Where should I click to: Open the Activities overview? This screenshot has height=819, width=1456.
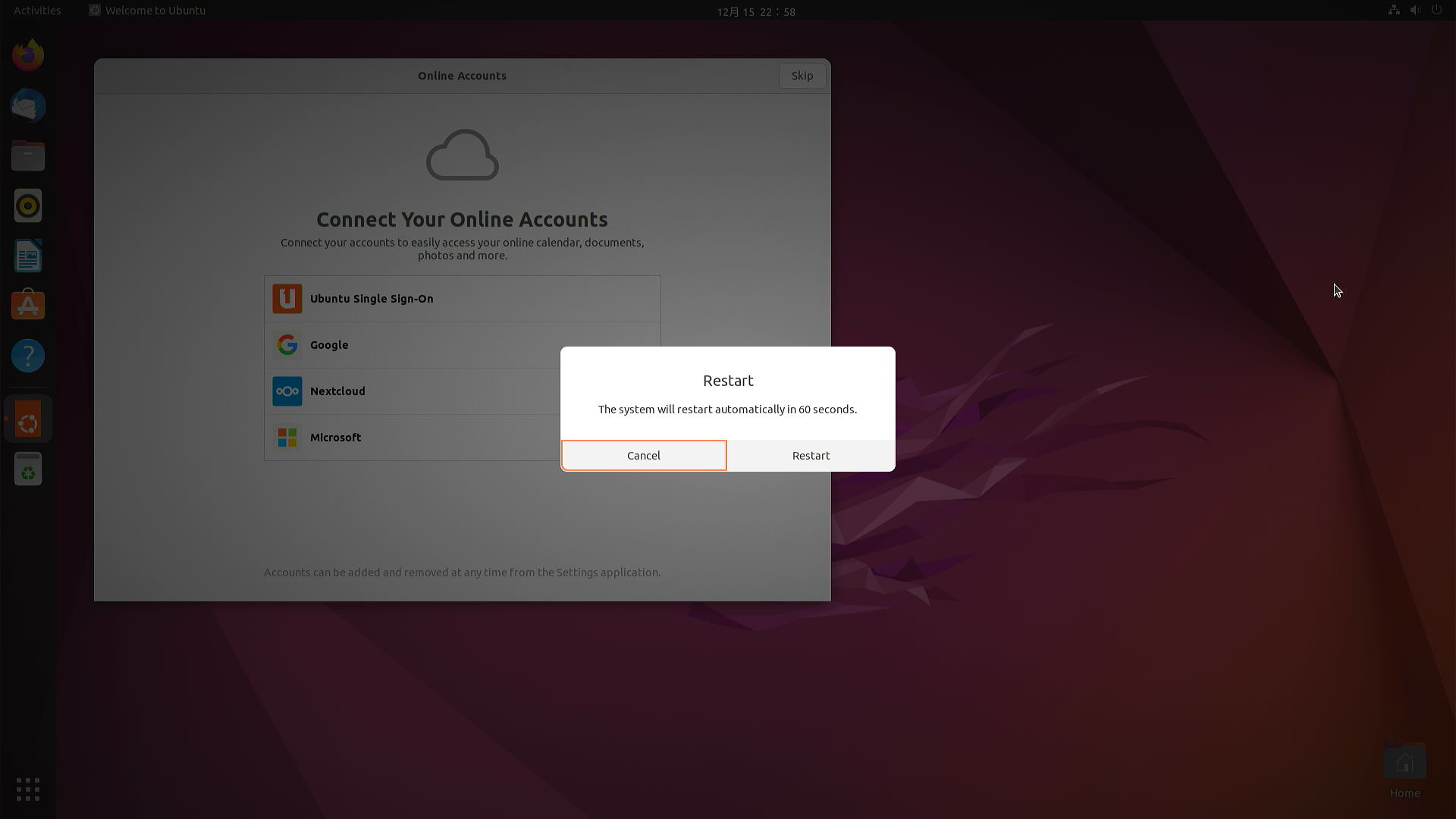point(36,10)
